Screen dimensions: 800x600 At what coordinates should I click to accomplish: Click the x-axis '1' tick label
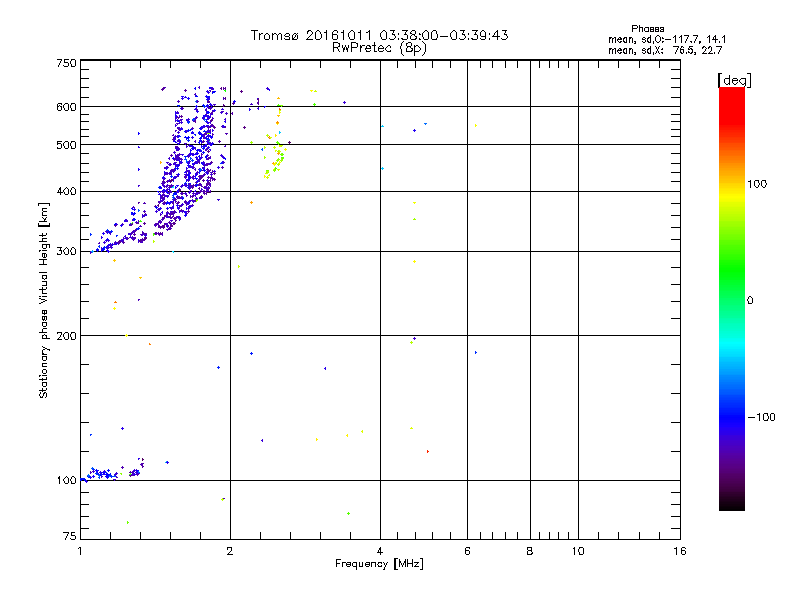[x=80, y=551]
